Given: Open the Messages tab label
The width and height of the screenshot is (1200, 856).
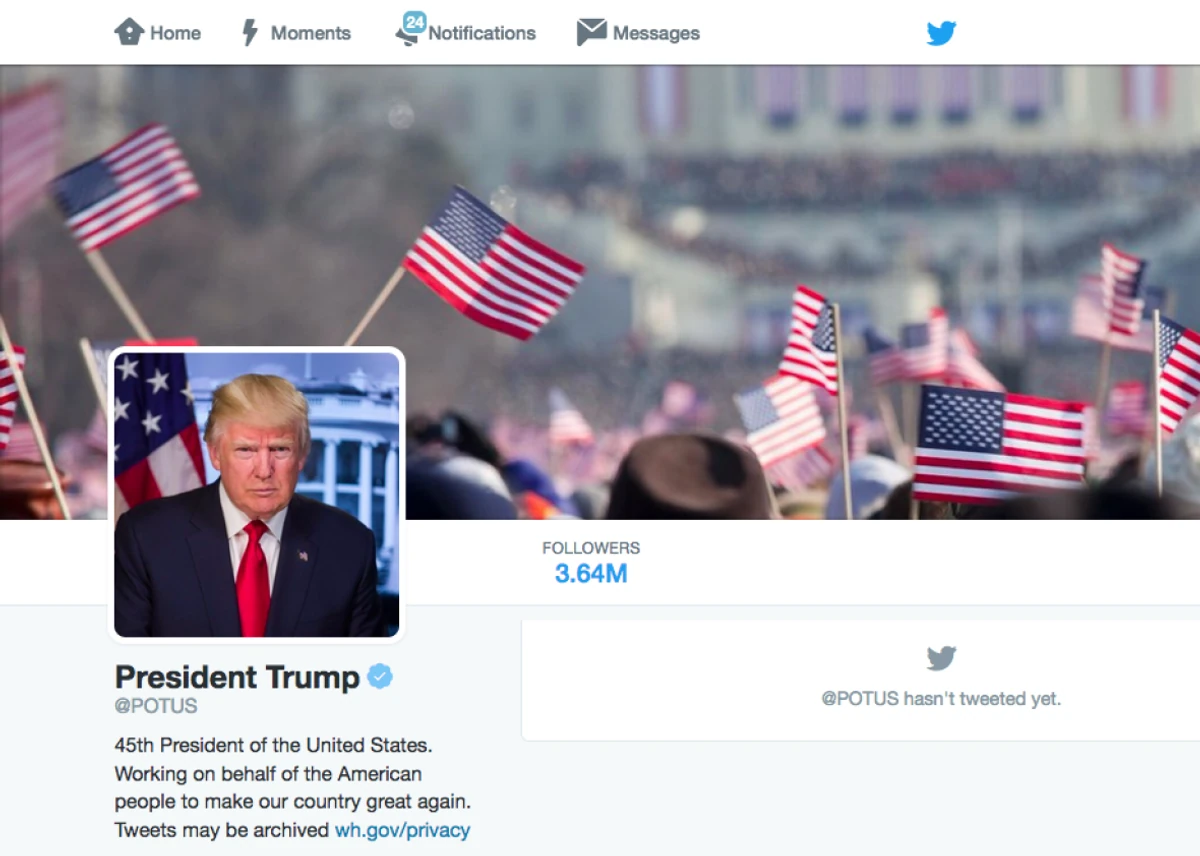Looking at the screenshot, I should [656, 33].
